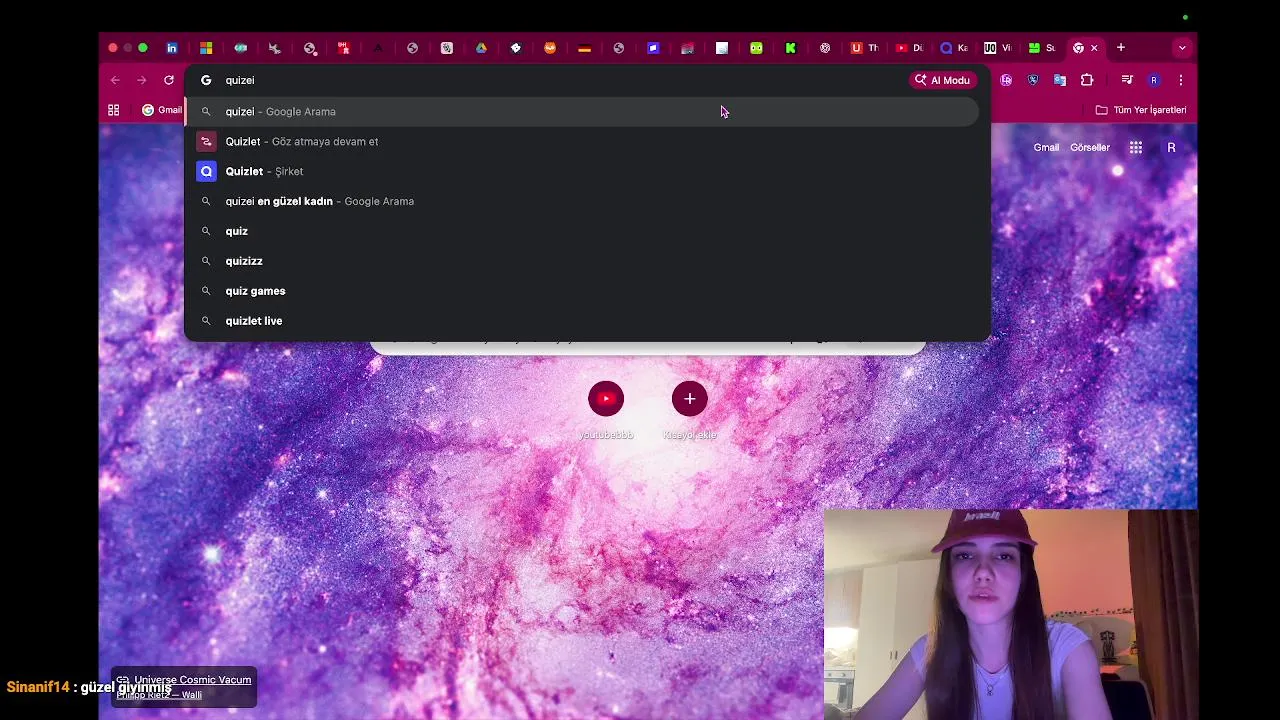
Task: Activate the AI Modu button
Action: pyautogui.click(x=942, y=80)
